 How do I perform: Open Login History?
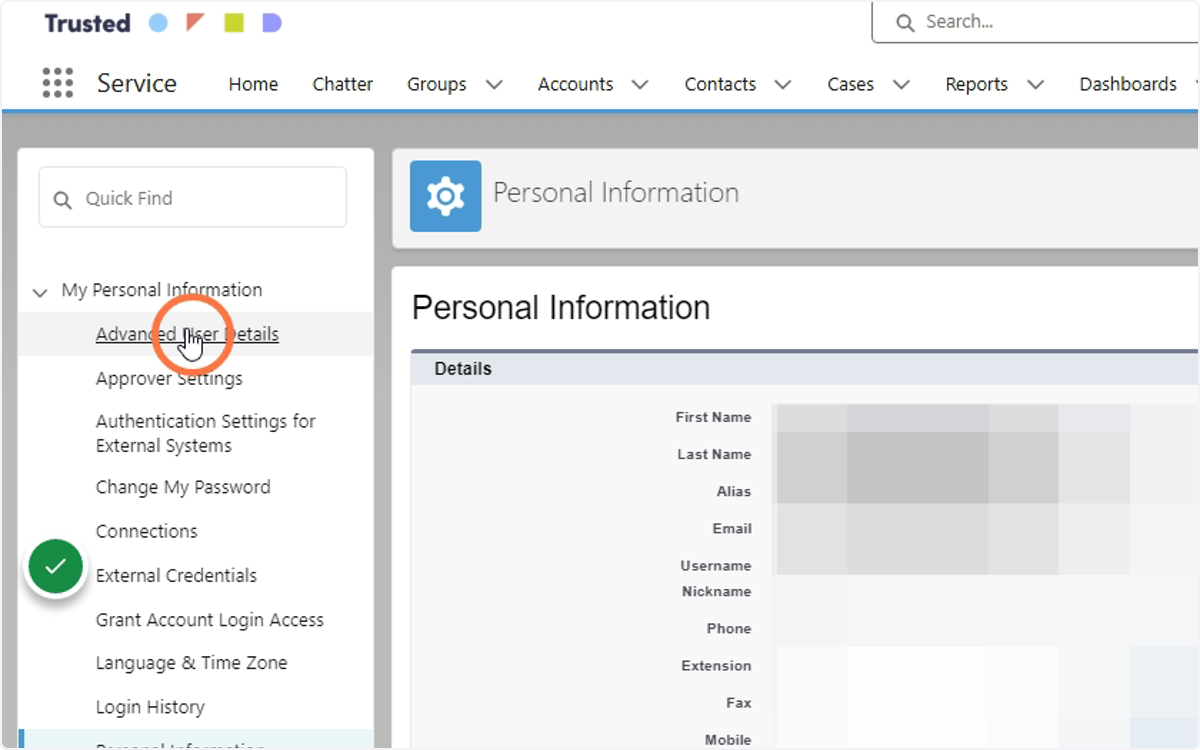150,707
